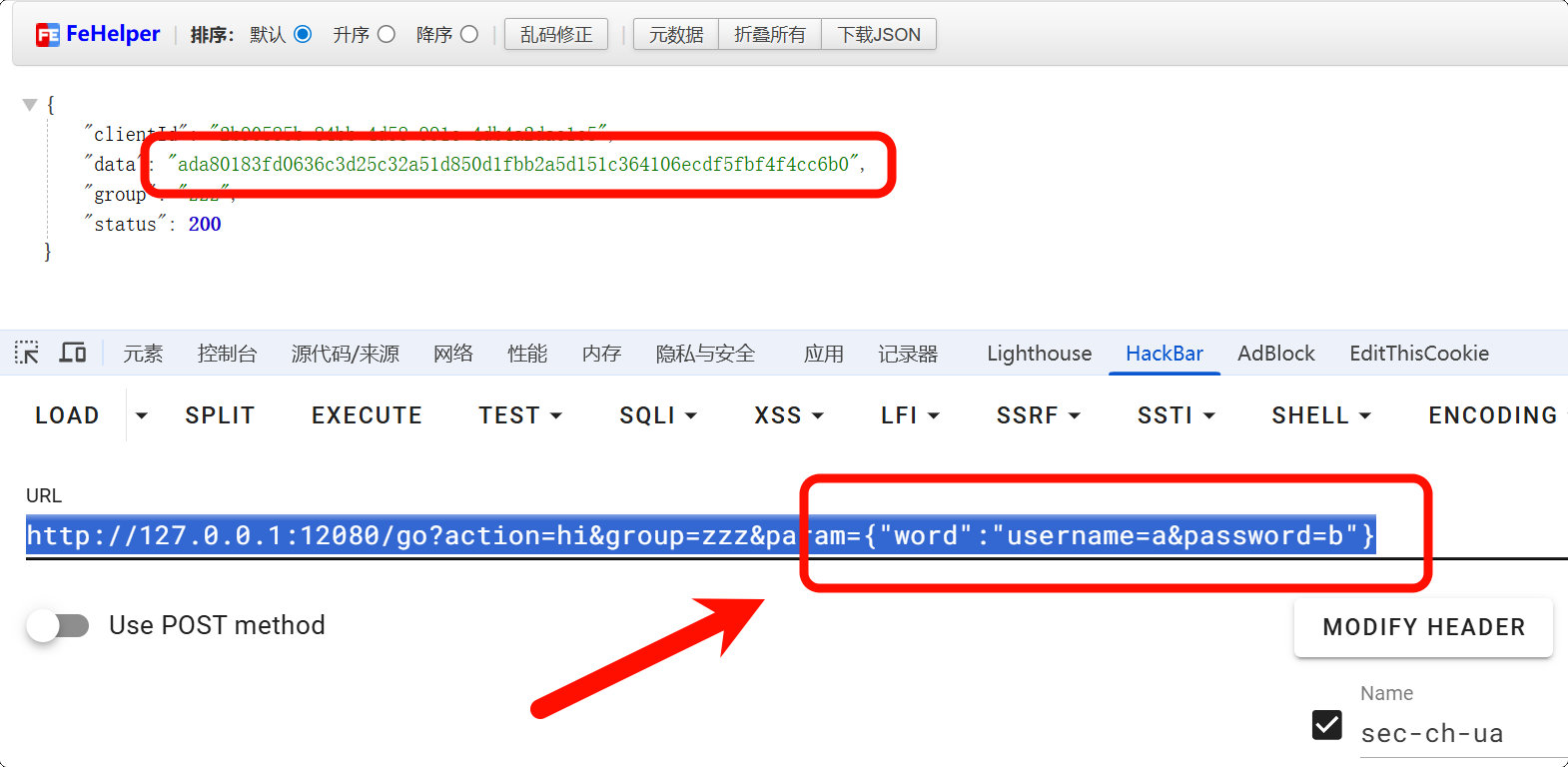Select the 升序 sort radio button
Screen dimensions: 1568x767
pos(387,35)
